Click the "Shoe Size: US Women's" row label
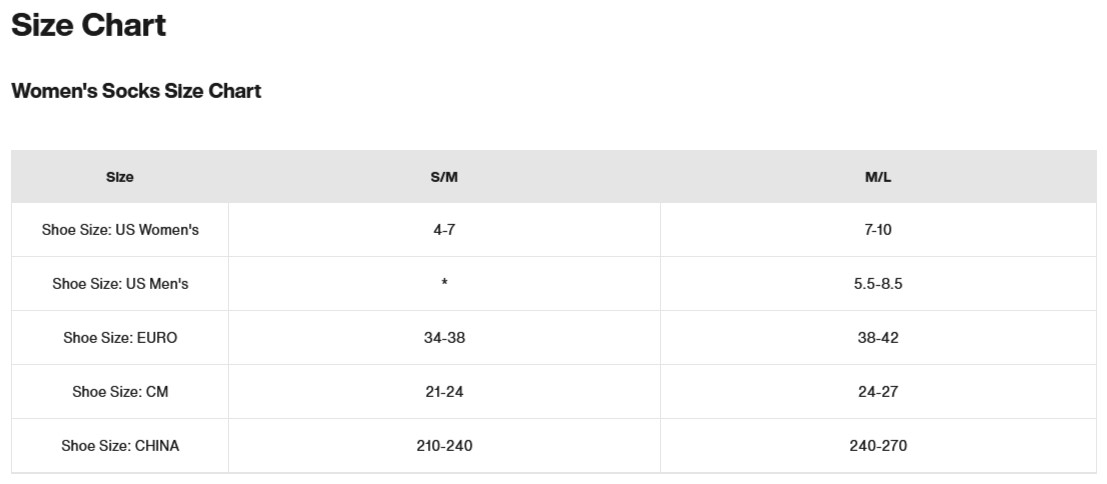 (120, 230)
